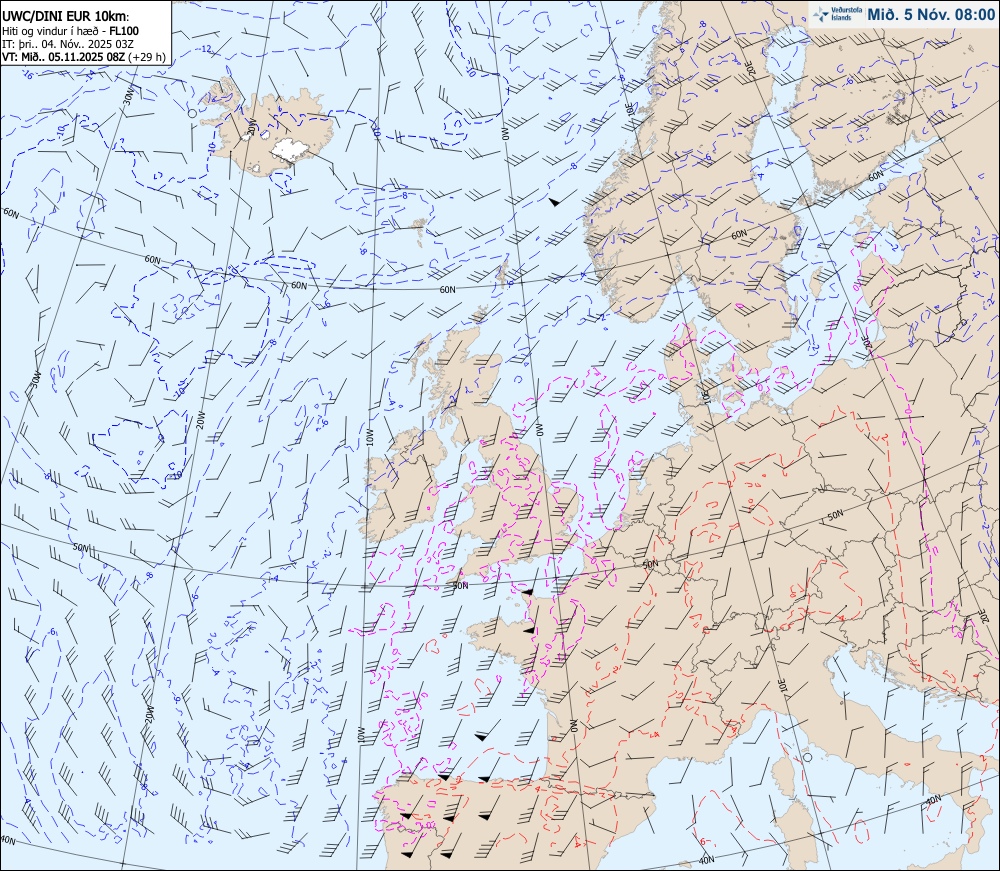Select the 'Mið. 5 Nóv. 08:00' timestamp
The width and height of the screenshot is (1000, 871).
tap(930, 15)
